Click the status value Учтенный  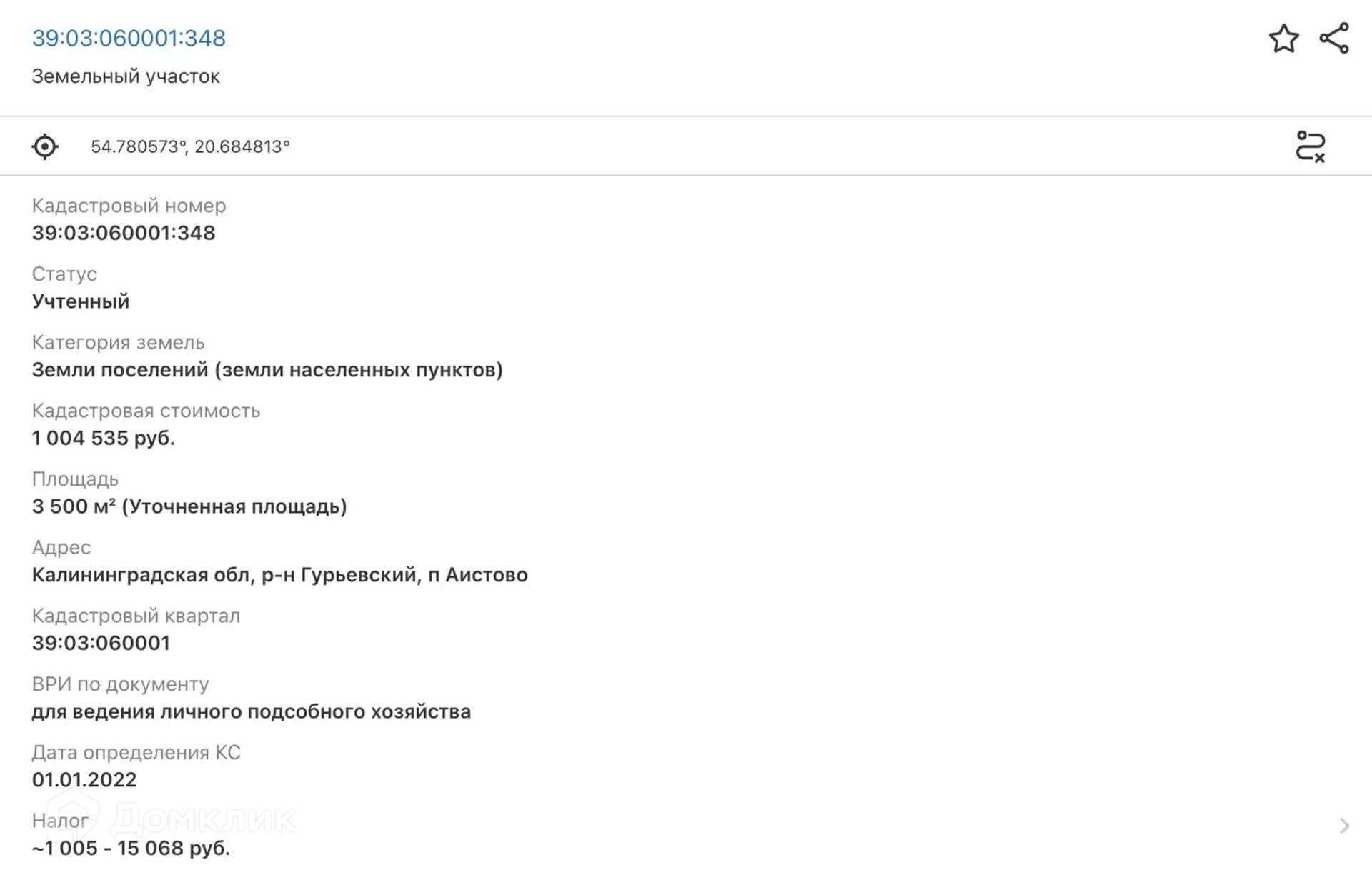(x=81, y=301)
